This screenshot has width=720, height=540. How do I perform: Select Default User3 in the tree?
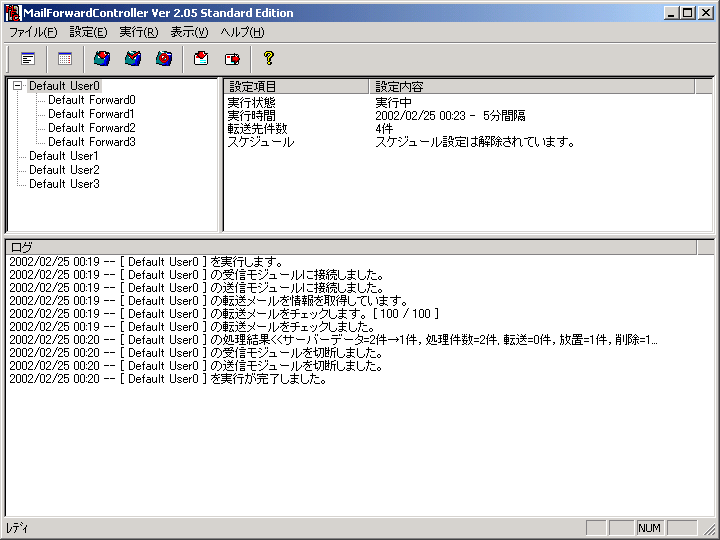click(x=64, y=184)
